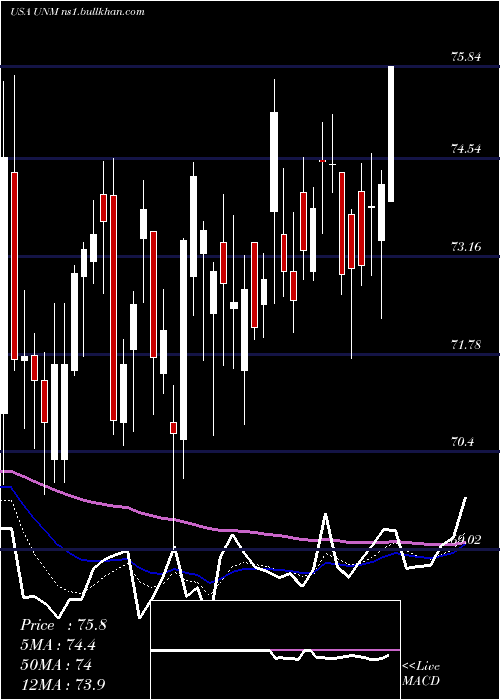Click the '<<Live MACD' label
Image resolution: width=500 pixels, height=700 pixels.
421,673
